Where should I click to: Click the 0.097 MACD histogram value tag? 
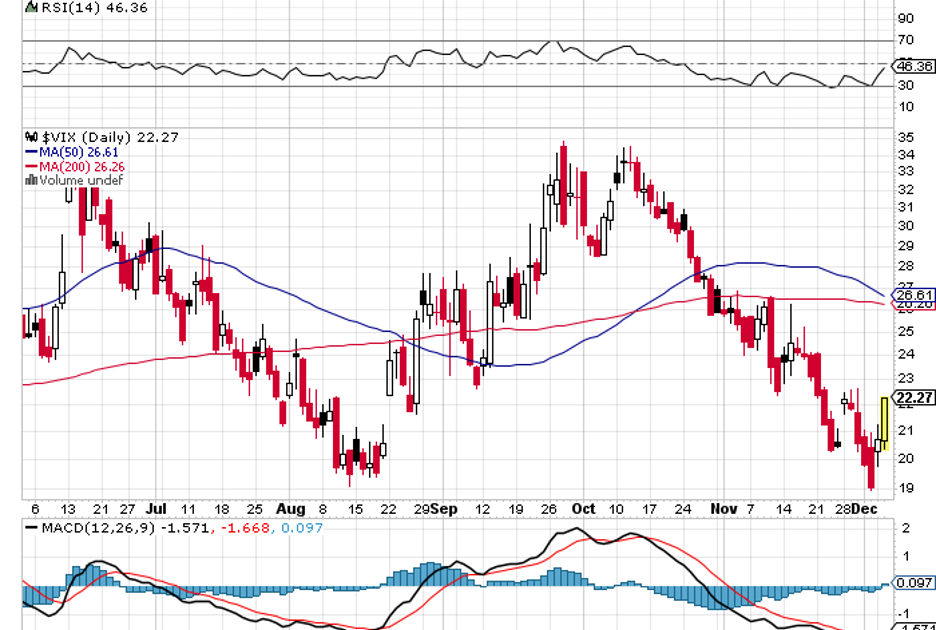tap(915, 582)
